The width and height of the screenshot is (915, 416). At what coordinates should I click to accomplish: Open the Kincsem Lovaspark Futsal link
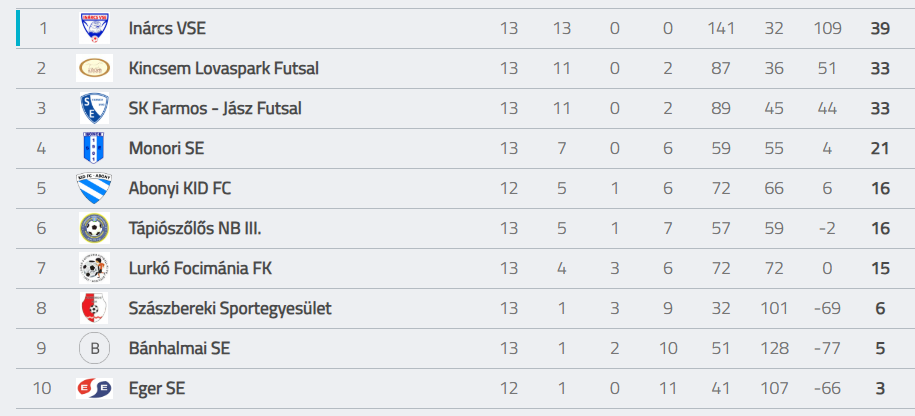tap(224, 69)
